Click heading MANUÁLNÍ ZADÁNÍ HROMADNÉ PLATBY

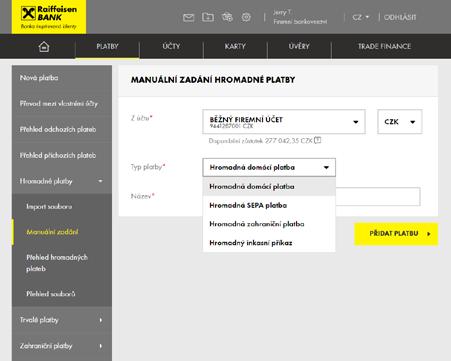(x=213, y=80)
